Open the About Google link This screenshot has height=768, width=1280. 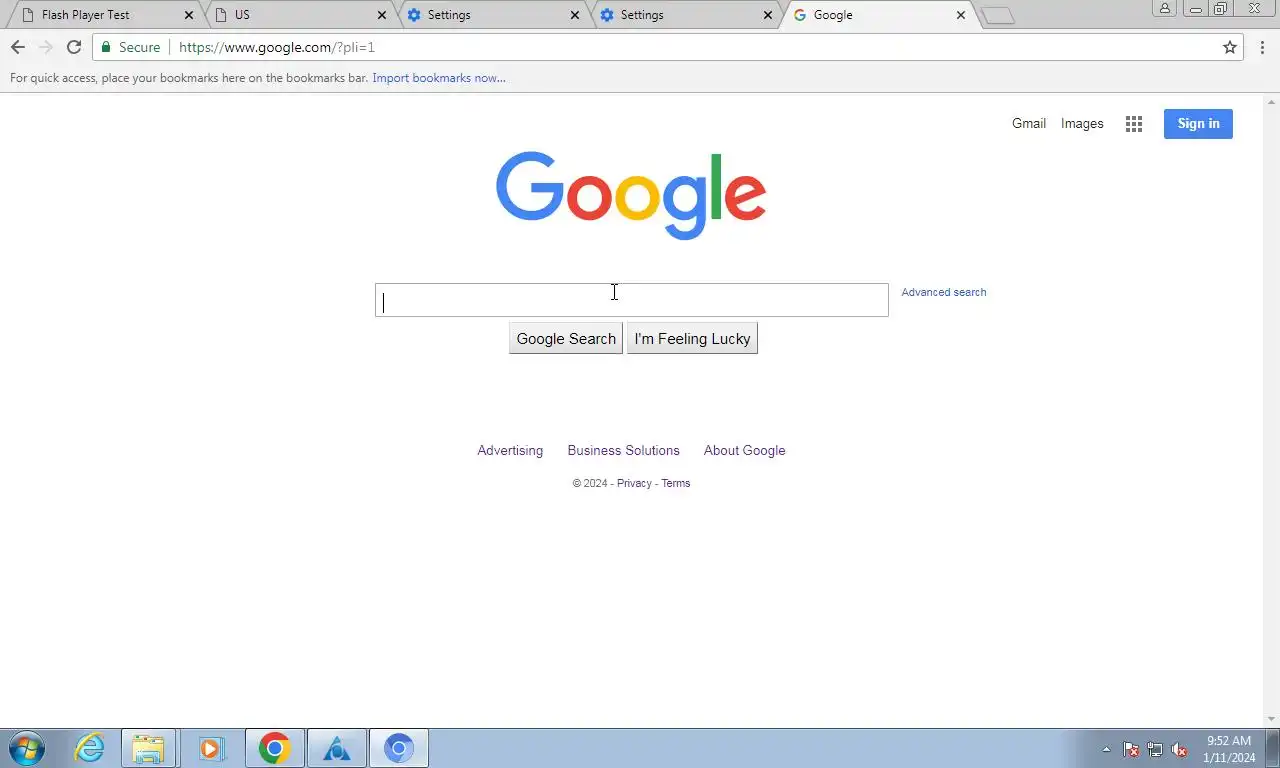744,450
